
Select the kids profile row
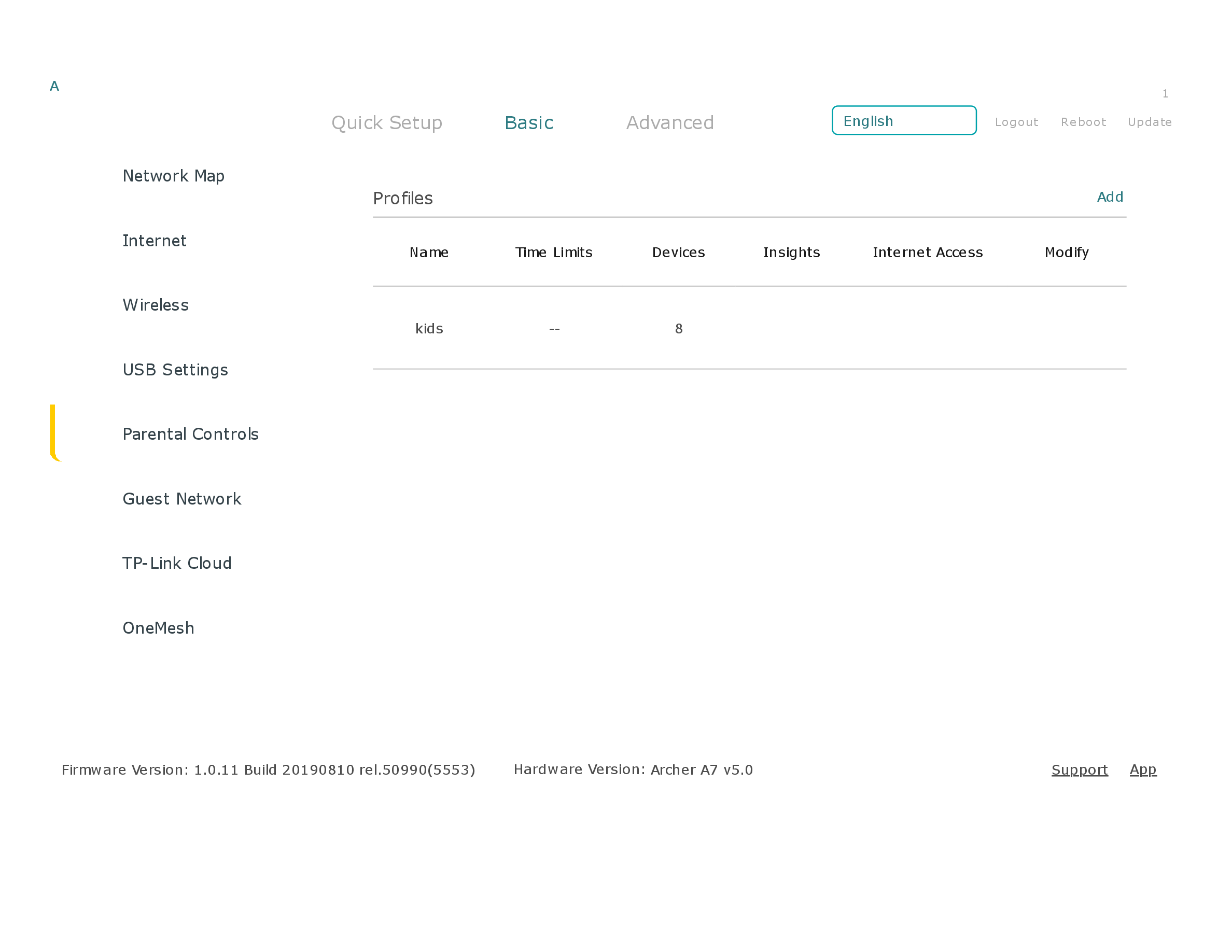pyautogui.click(x=429, y=329)
